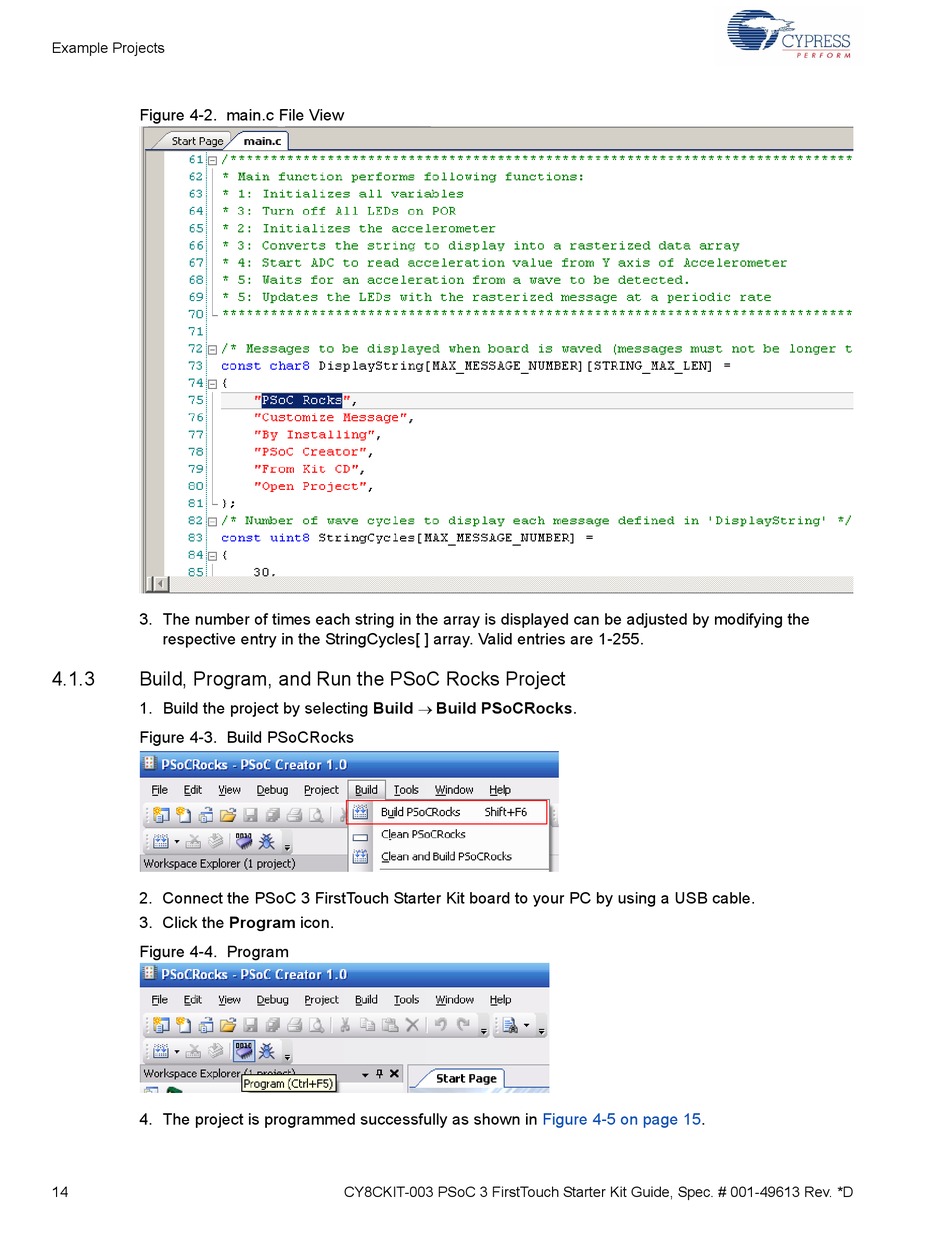This screenshot has height=1241, width=950.
Task: Follow the Figure 4-5 on page 15 link
Action: tap(622, 1119)
